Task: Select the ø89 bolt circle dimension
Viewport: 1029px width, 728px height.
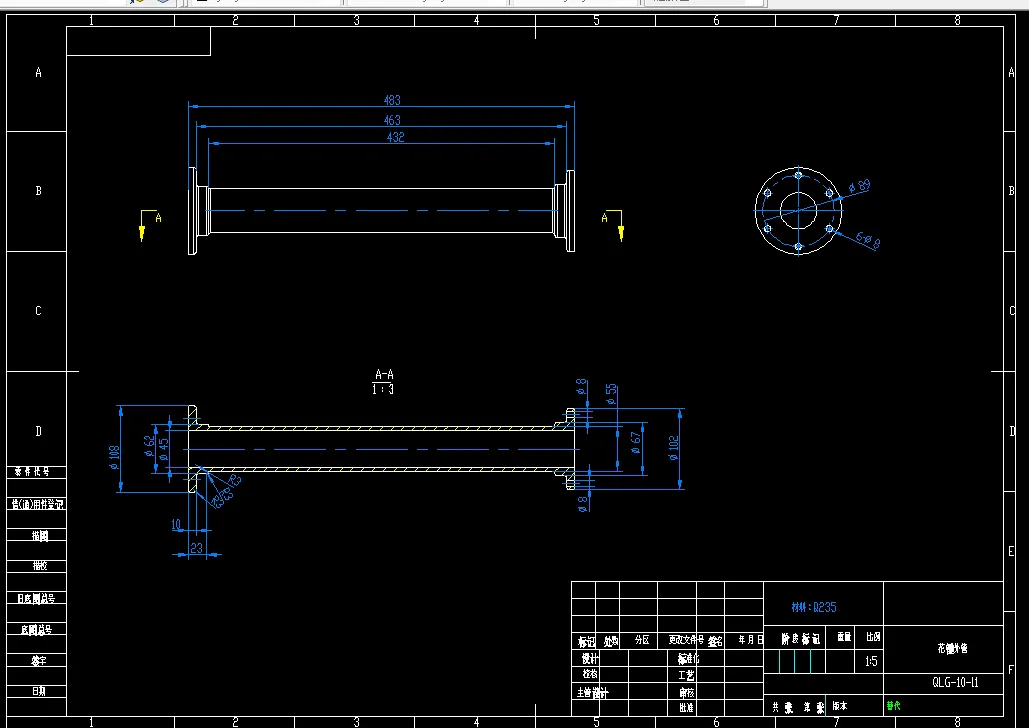Action: pyautogui.click(x=859, y=186)
